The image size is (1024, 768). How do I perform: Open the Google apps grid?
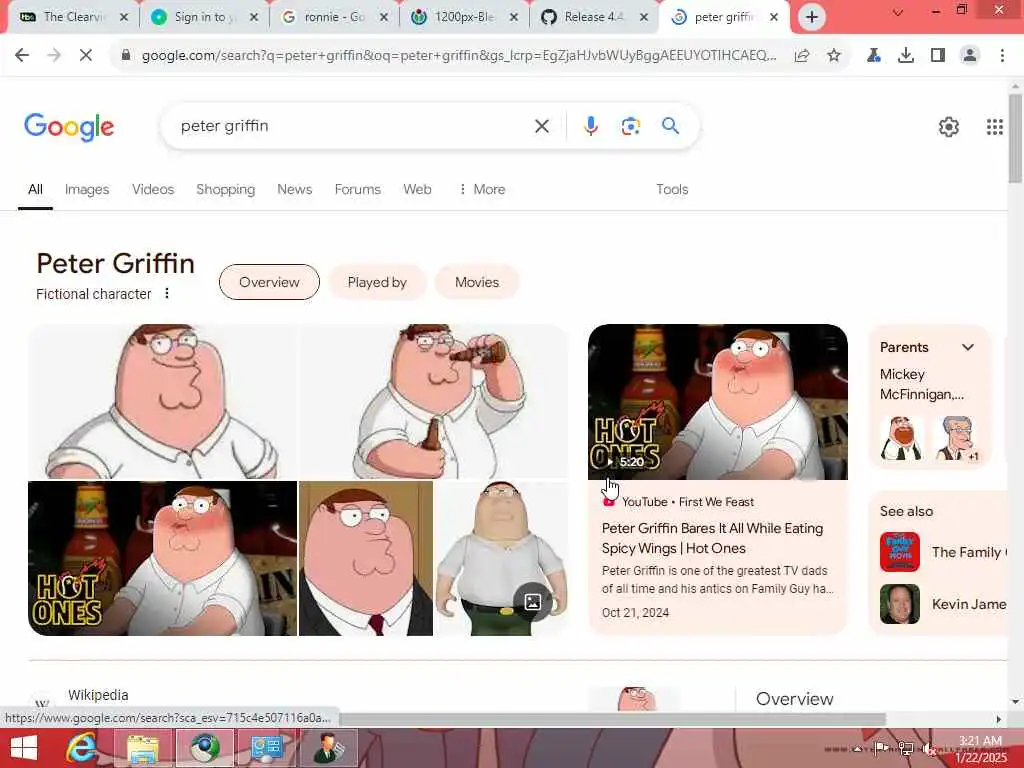995,127
